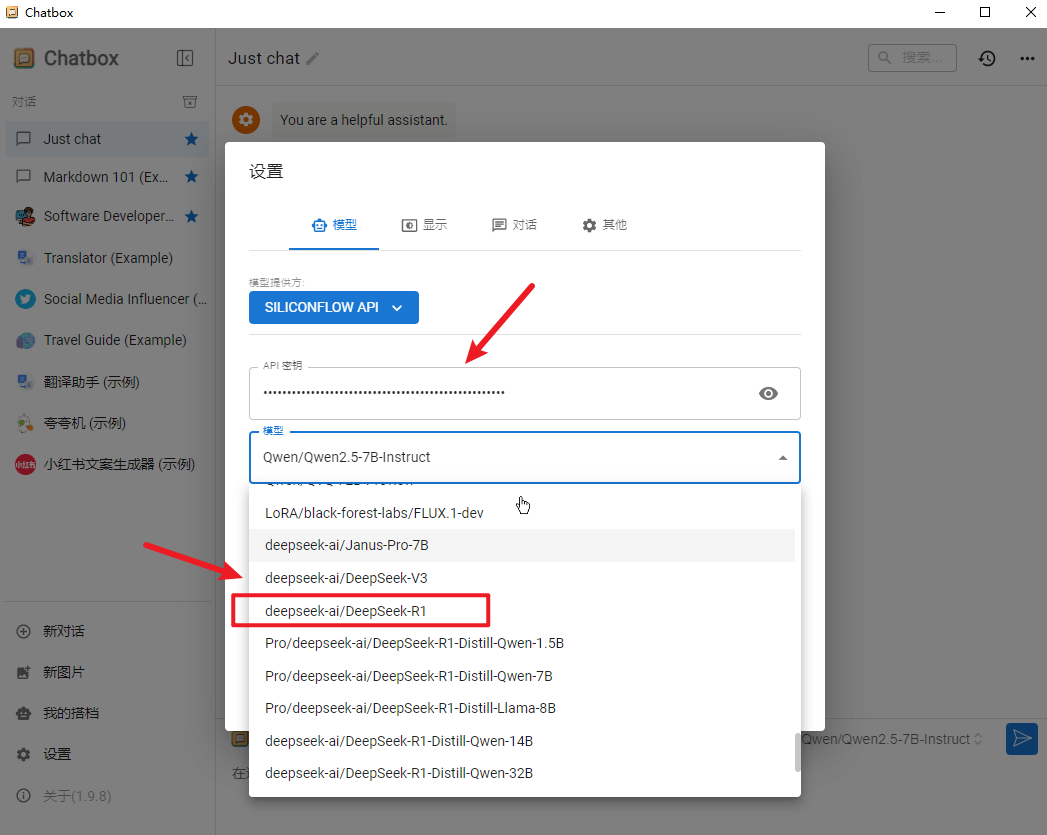The image size is (1047, 835).
Task: Maximize the Chatbox window
Action: [x=985, y=12]
